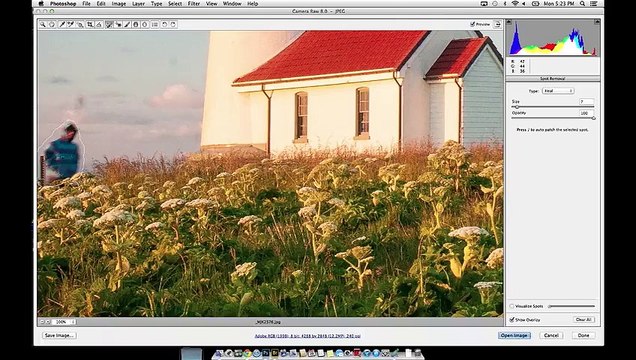Open the Help menu
Viewport: 636px width, 360px height.
pos(252,4)
